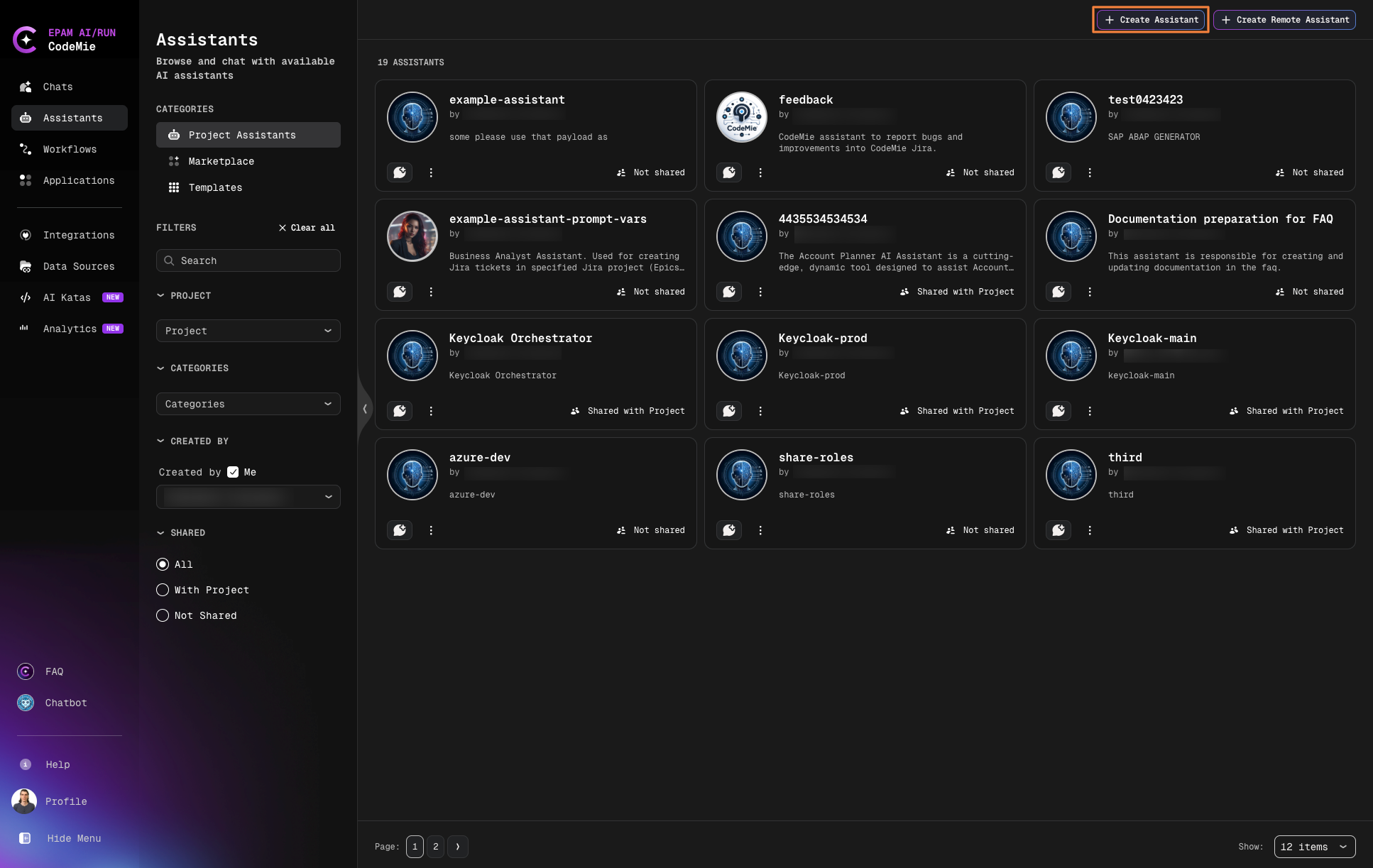Click the Create Assistant button

click(1150, 19)
